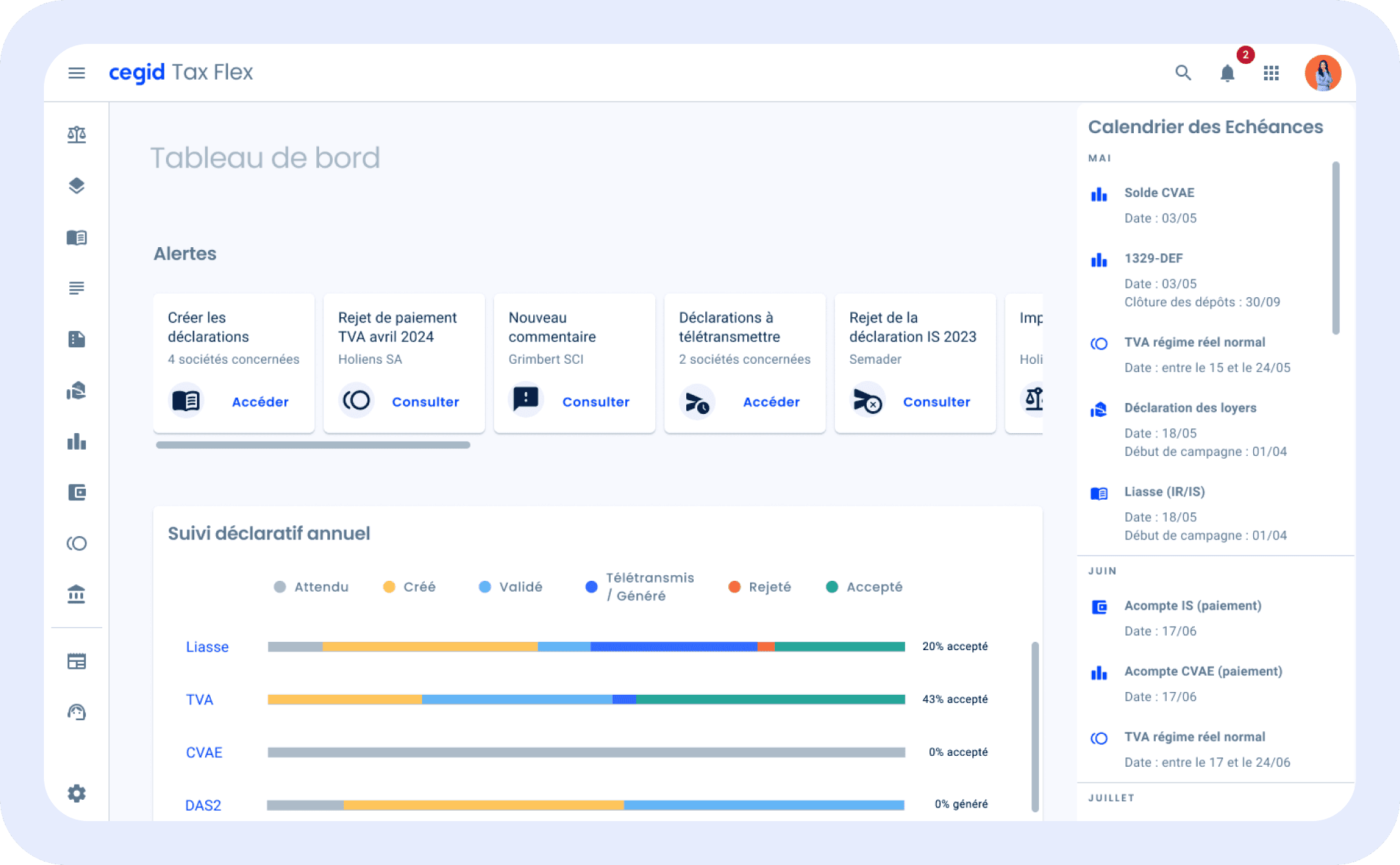Open the apps grid launcher
1400x865 pixels.
tap(1271, 73)
